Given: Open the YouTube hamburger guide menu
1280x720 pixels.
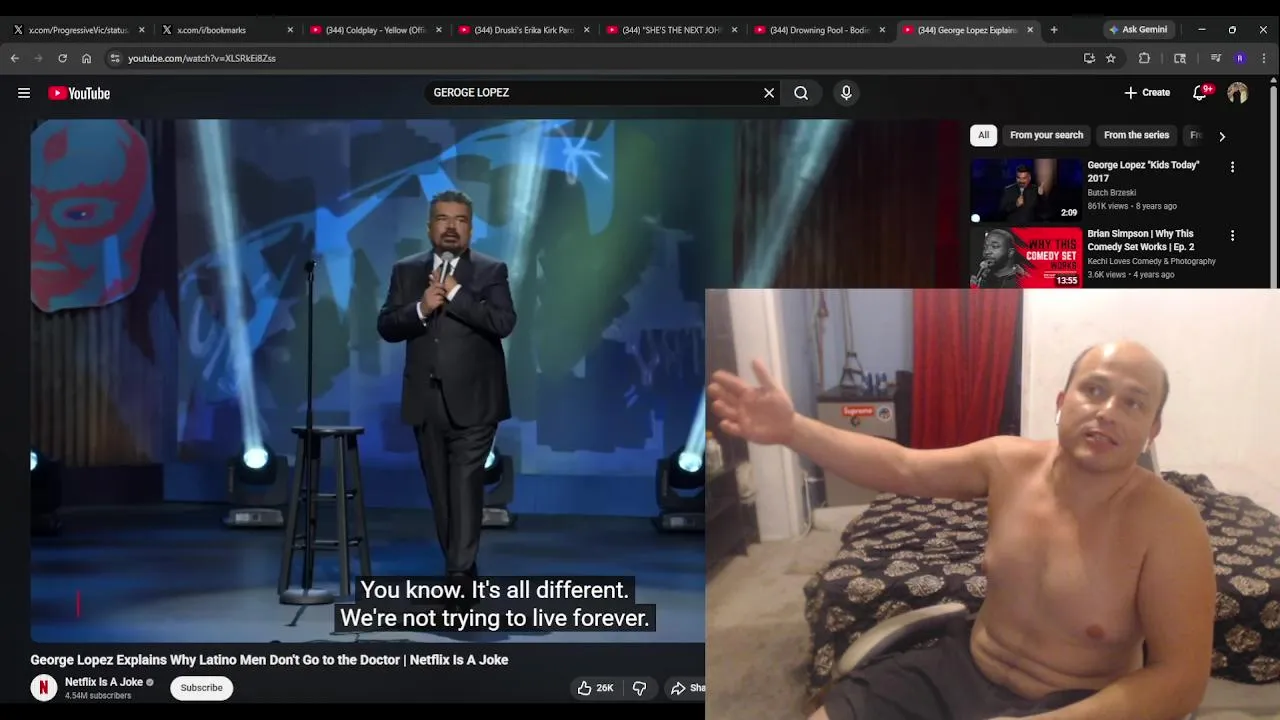Looking at the screenshot, I should point(24,93).
